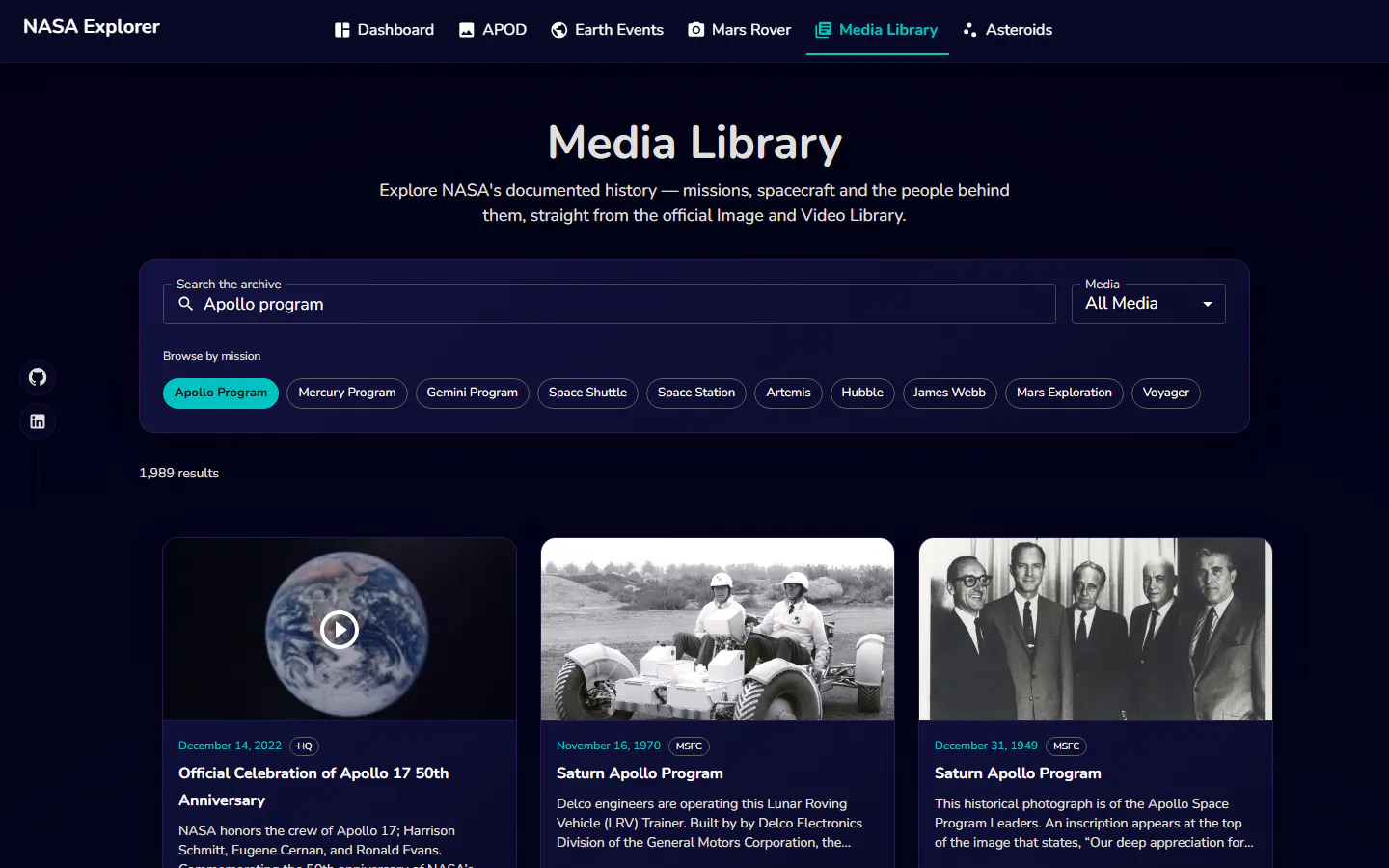Open the November 16, 1970 Saturn Apollo Program title
The width and height of the screenshot is (1389, 868).
click(x=640, y=773)
